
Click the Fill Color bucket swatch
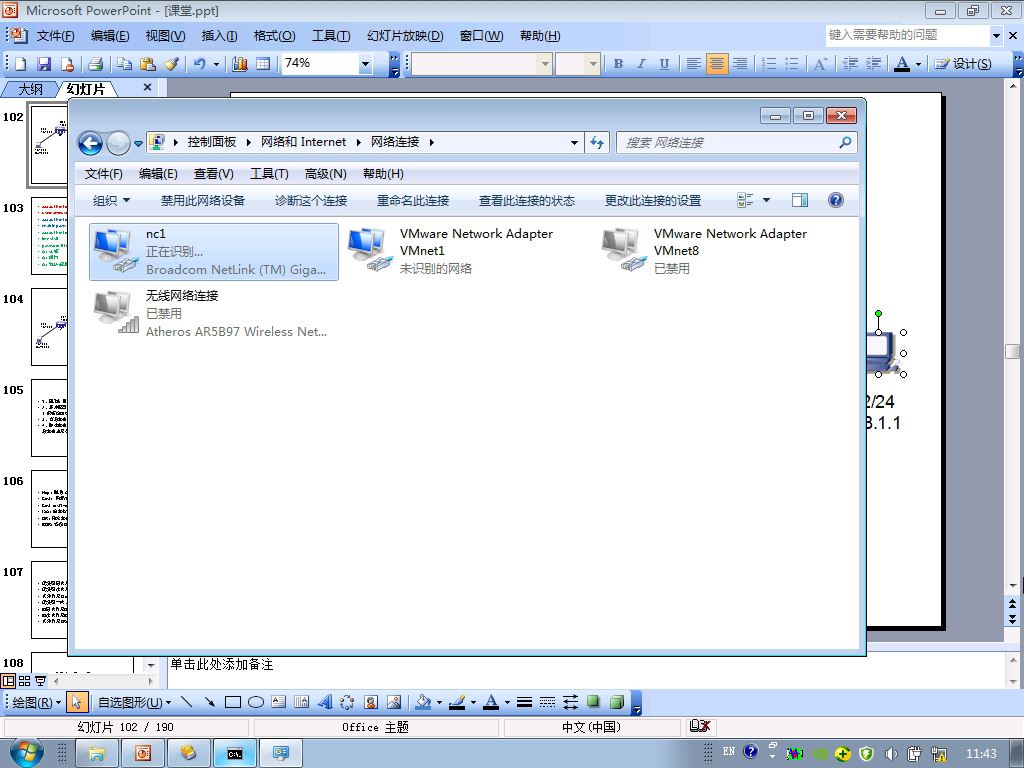click(x=424, y=702)
